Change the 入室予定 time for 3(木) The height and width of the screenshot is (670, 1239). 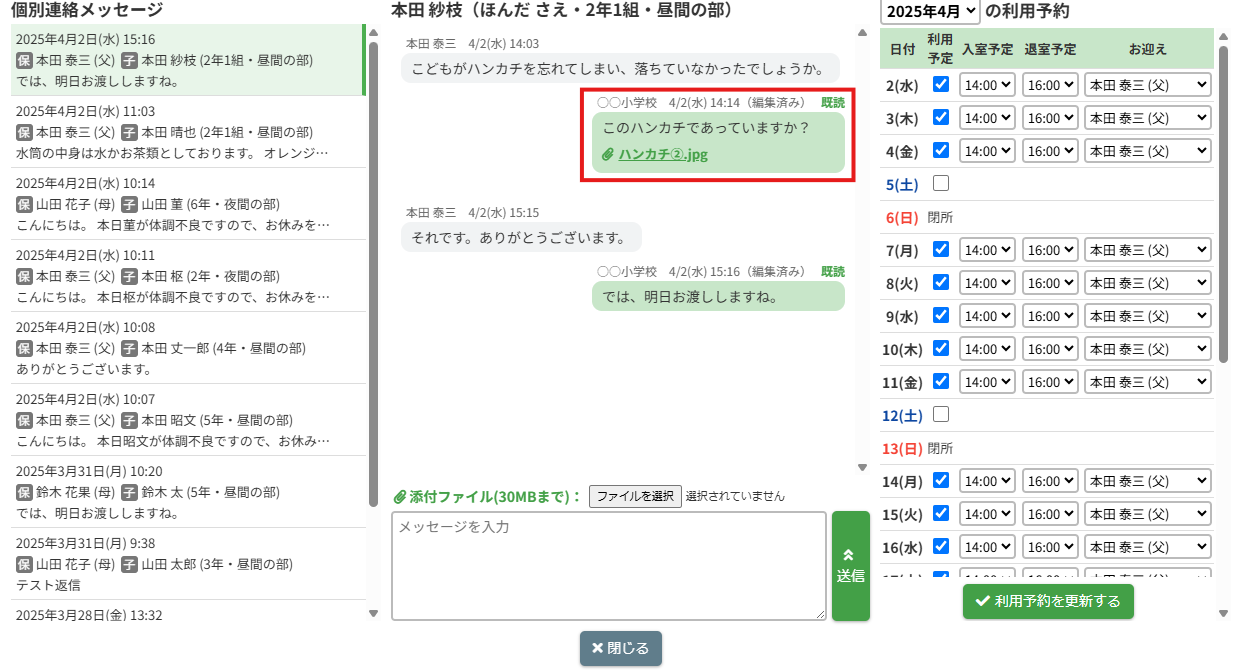tap(987, 118)
